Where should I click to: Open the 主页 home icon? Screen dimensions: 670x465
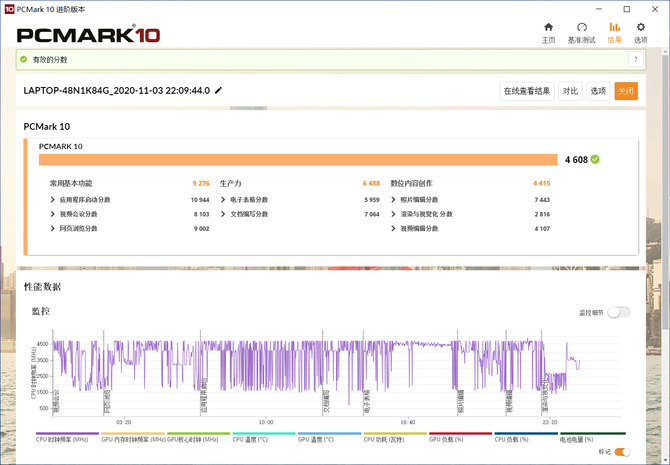point(548,32)
